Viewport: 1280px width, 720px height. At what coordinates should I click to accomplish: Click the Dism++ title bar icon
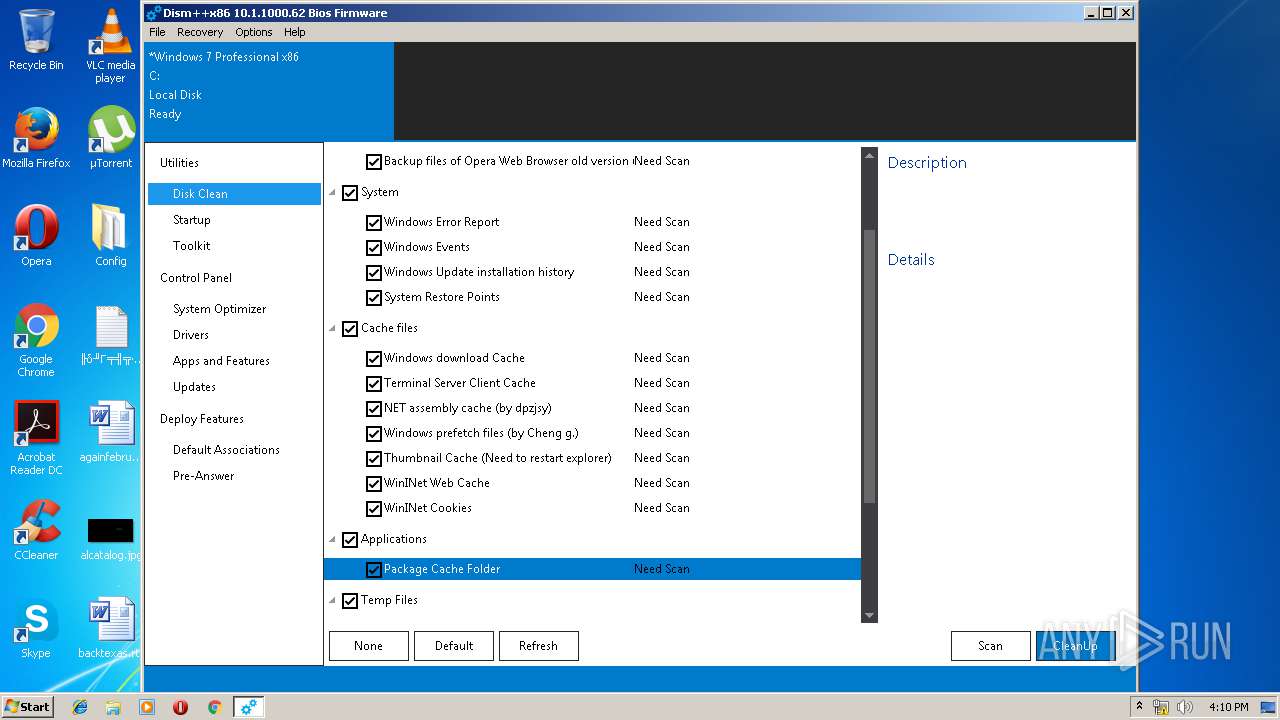(x=153, y=13)
